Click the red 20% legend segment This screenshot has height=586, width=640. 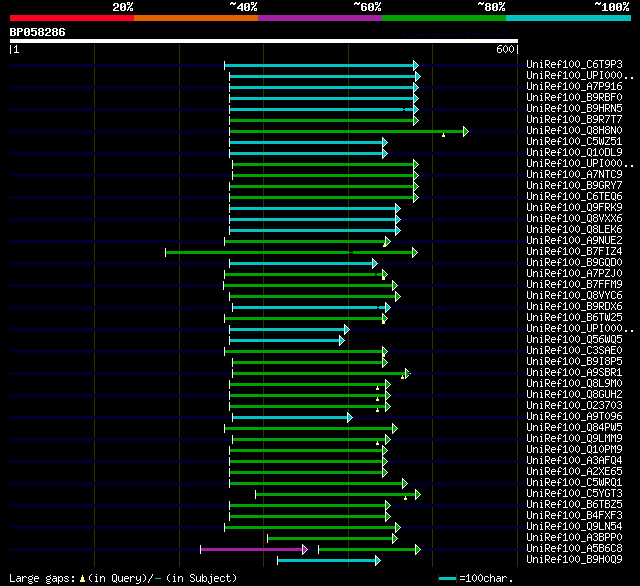coord(72,18)
